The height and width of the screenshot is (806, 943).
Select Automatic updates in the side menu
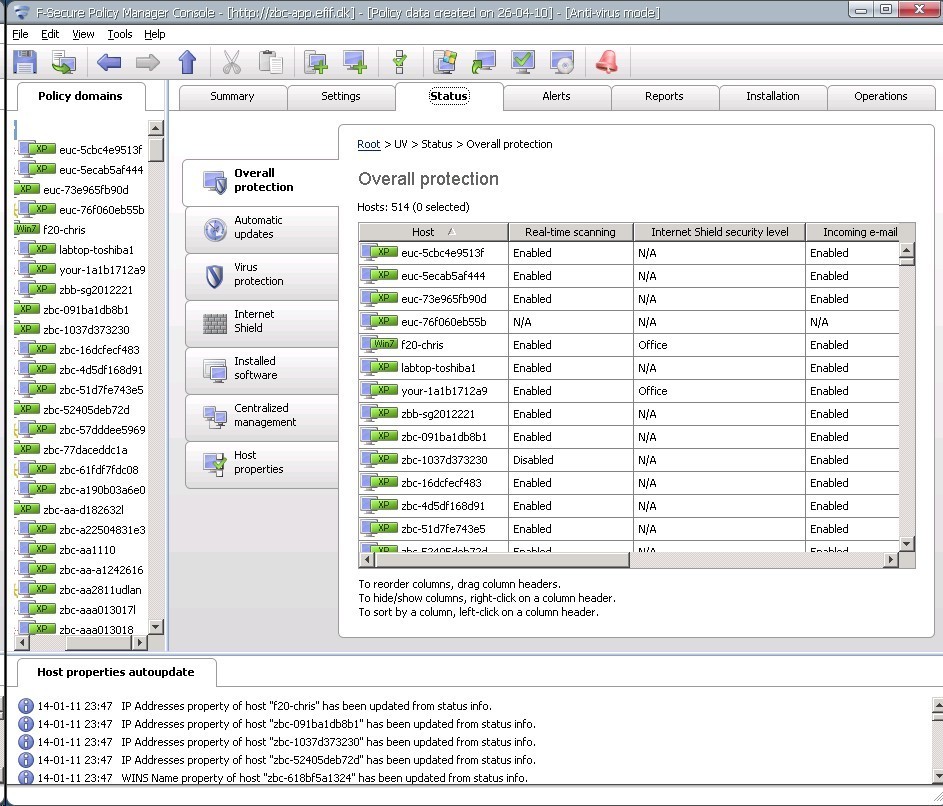260,228
